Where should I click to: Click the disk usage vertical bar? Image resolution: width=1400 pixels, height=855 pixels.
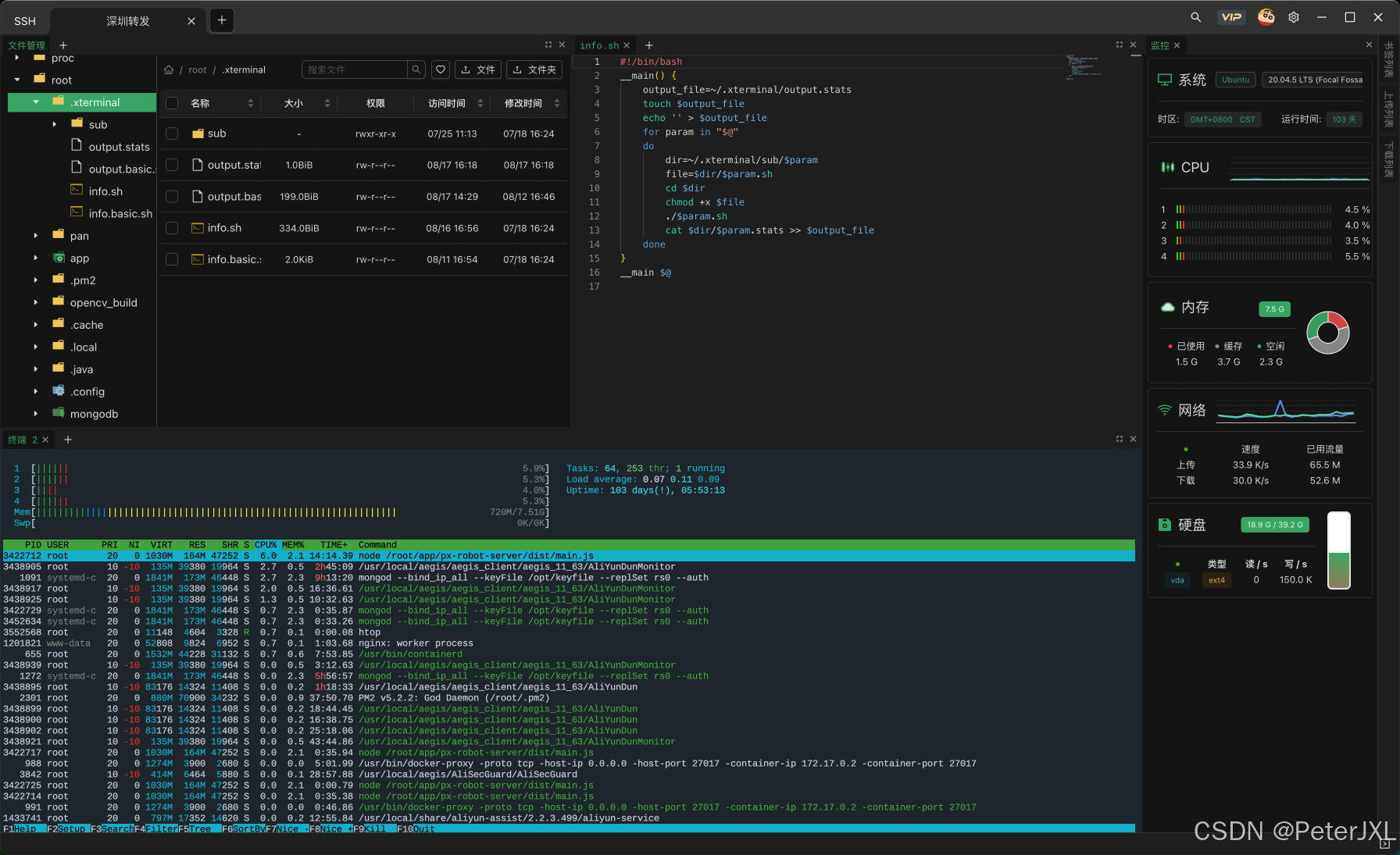pyautogui.click(x=1339, y=550)
